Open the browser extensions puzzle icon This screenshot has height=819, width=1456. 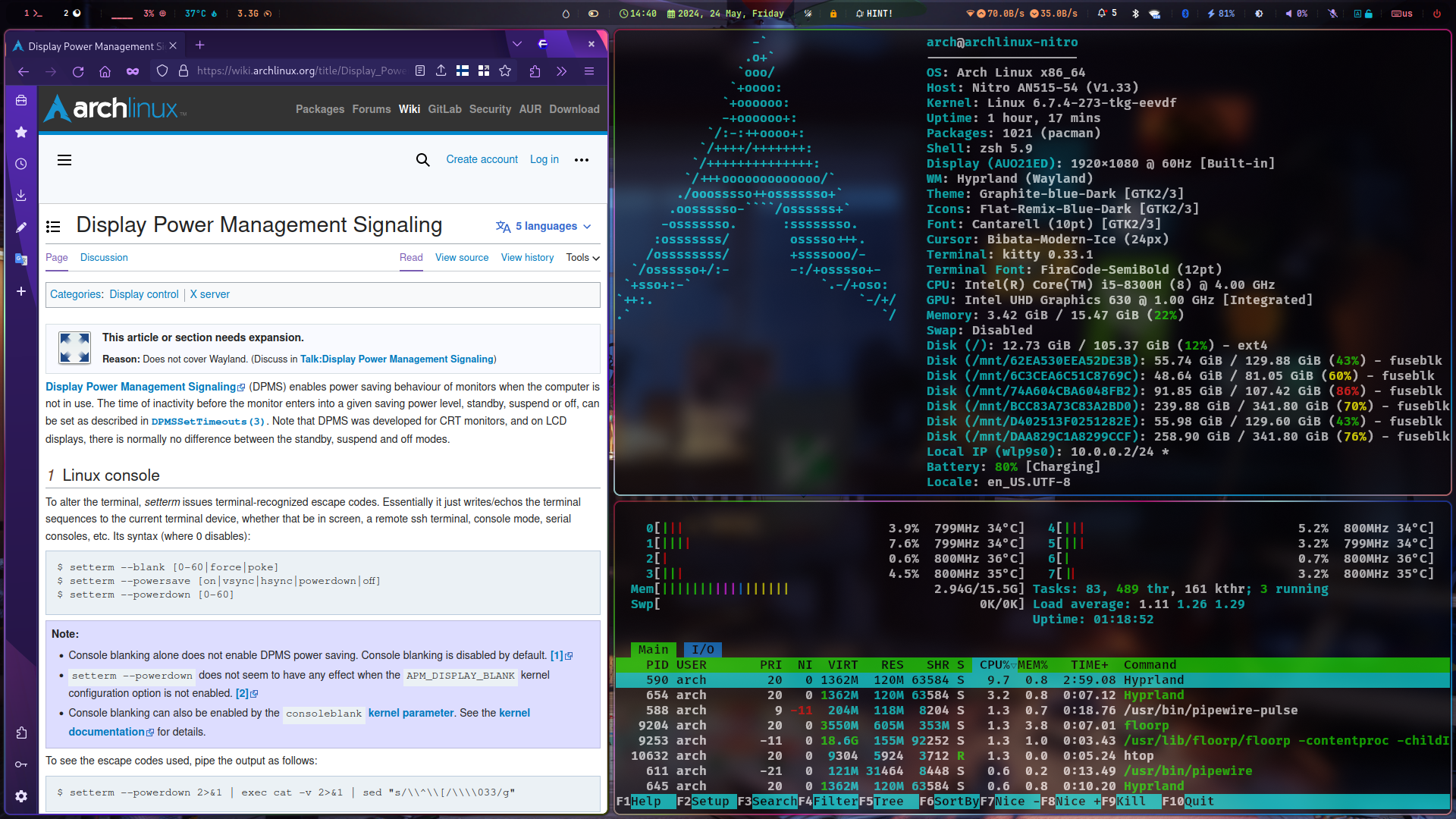(x=535, y=71)
